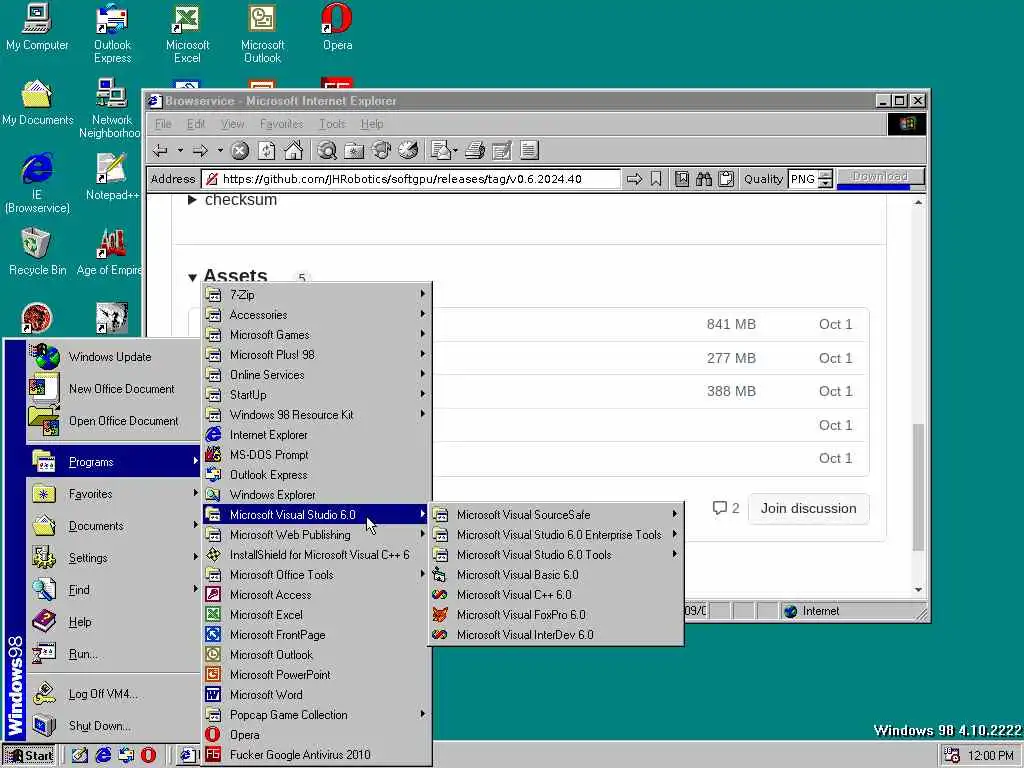Click the Channels satellite dish toolbar icon
The image size is (1024, 768).
point(381,151)
